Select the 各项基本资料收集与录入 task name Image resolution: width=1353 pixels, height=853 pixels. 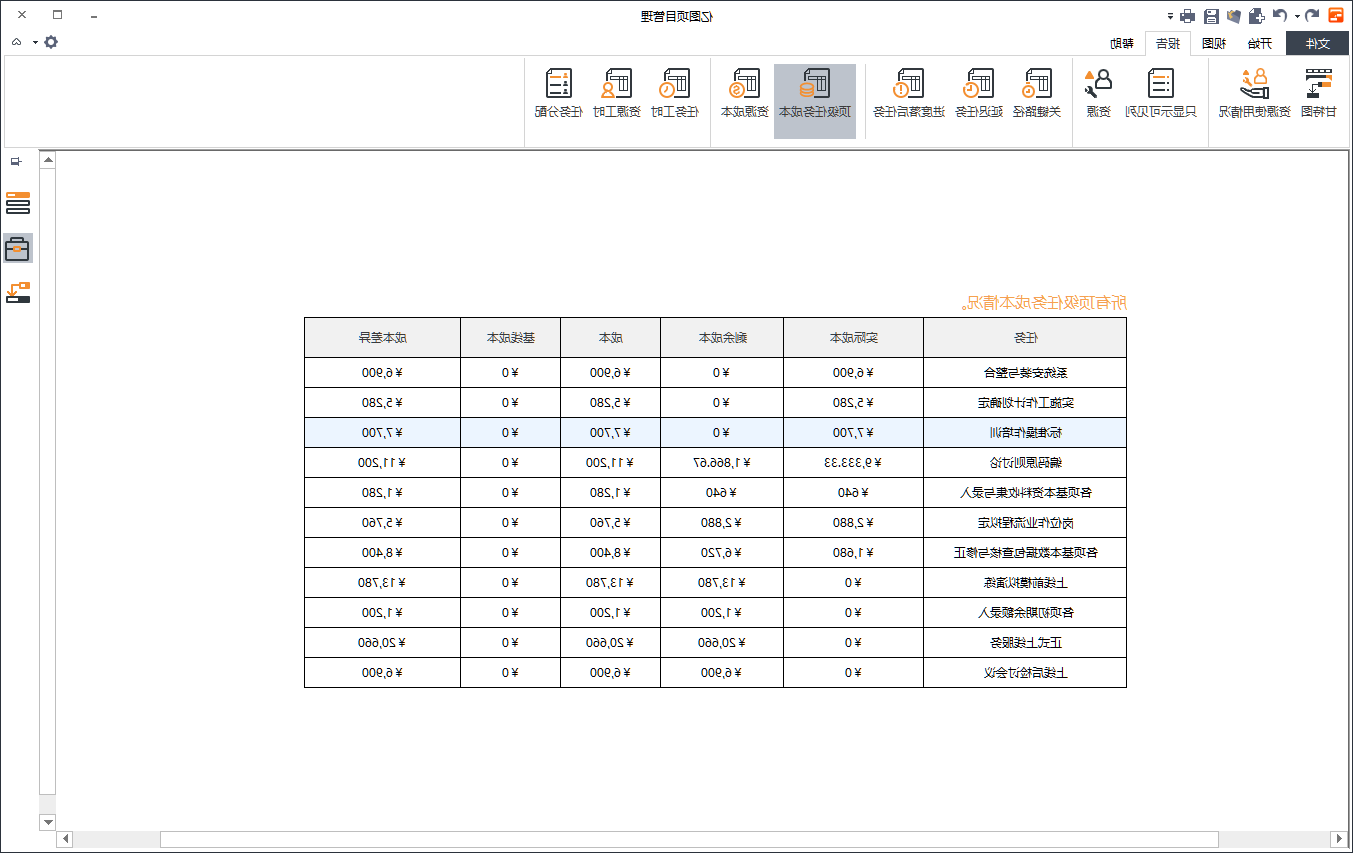[x=1025, y=492]
